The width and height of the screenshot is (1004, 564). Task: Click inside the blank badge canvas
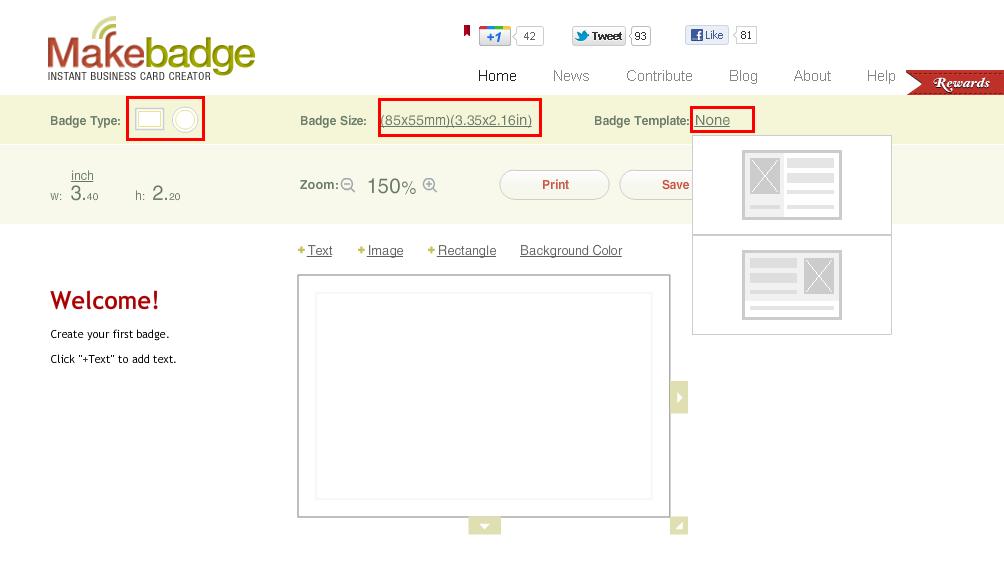pos(483,396)
